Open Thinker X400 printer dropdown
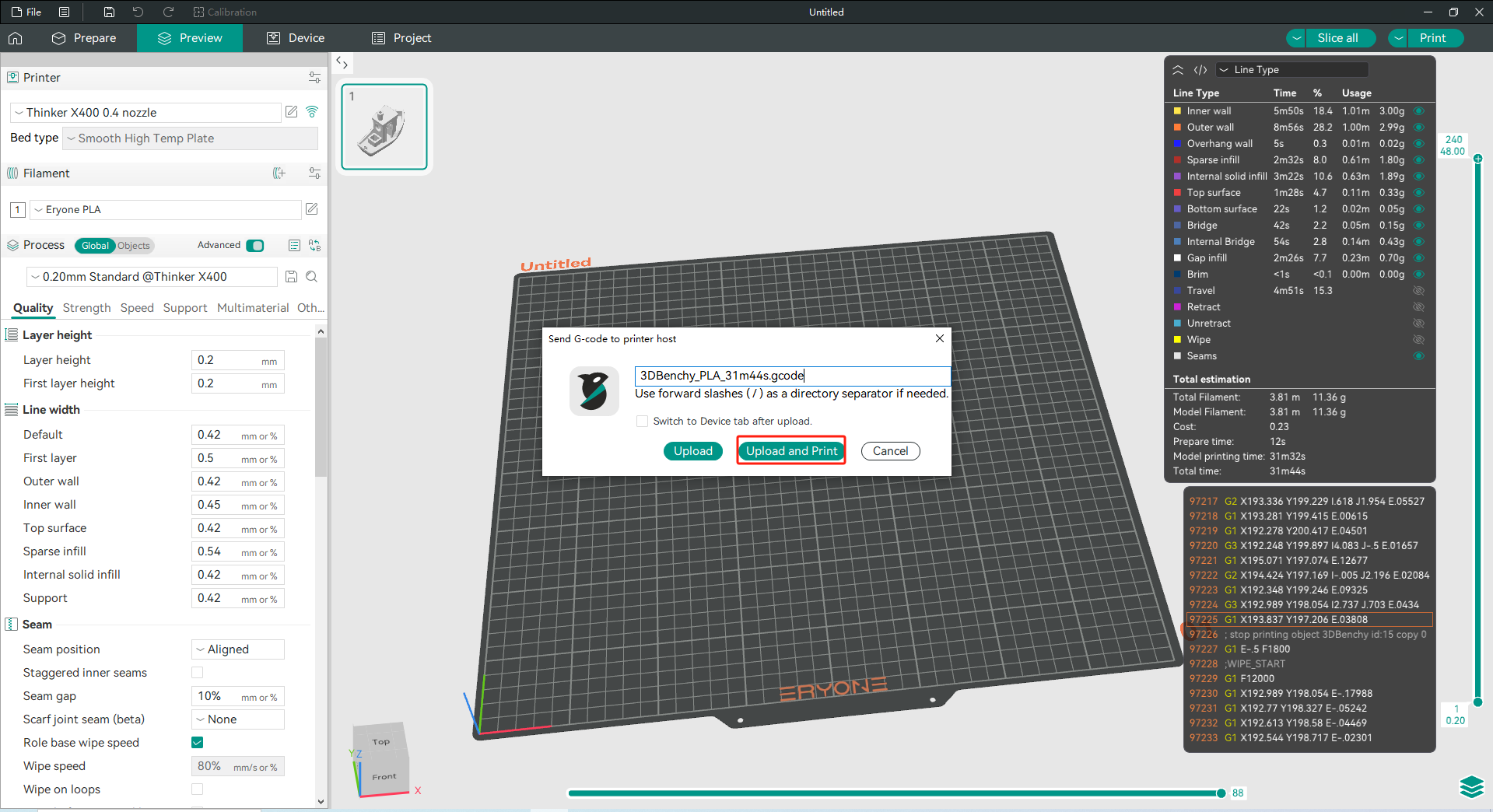The width and height of the screenshot is (1493, 812). pyautogui.click(x=145, y=113)
